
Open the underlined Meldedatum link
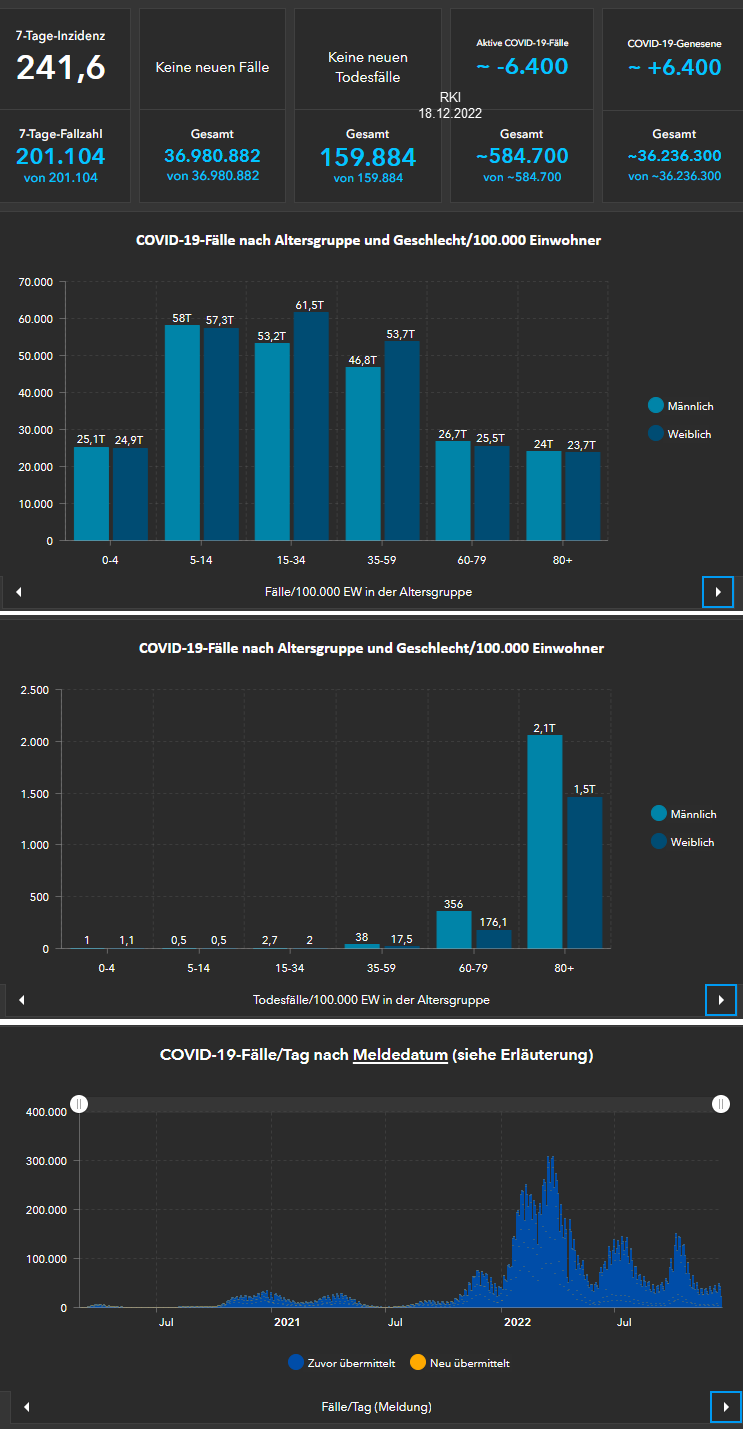tap(400, 1055)
